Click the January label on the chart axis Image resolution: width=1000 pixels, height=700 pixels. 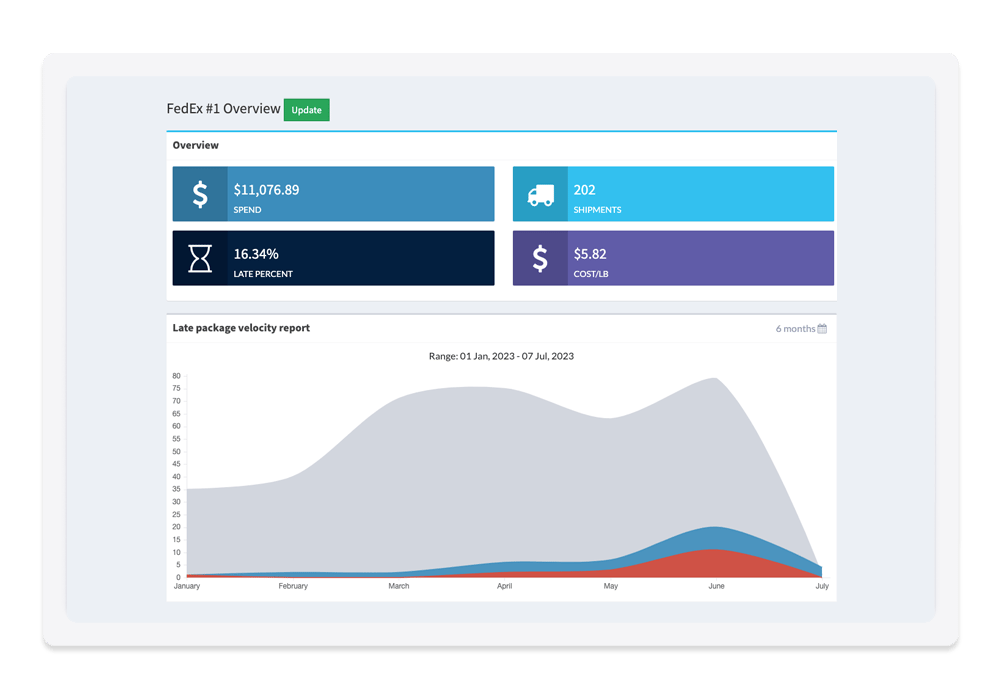pyautogui.click(x=187, y=586)
